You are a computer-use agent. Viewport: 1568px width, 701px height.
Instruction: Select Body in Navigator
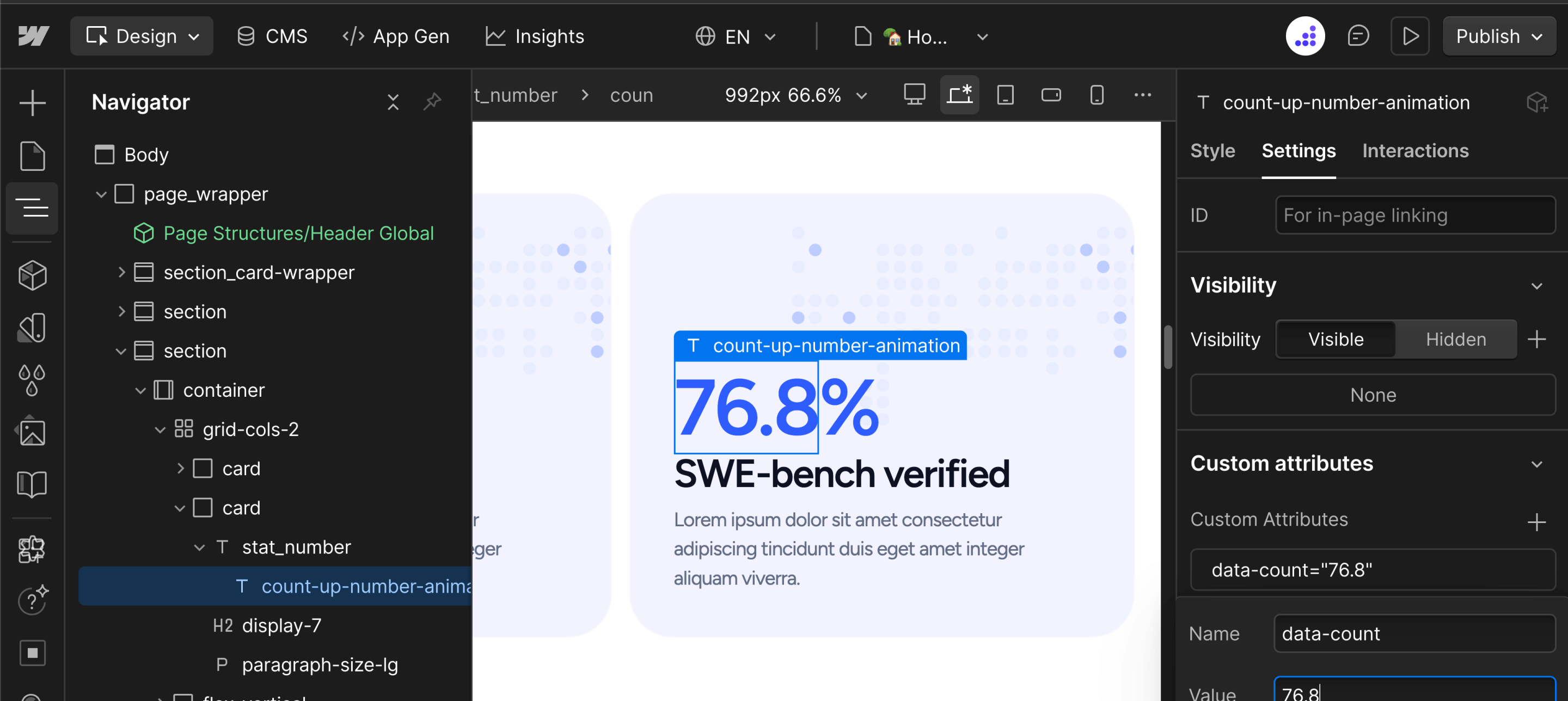(x=146, y=155)
